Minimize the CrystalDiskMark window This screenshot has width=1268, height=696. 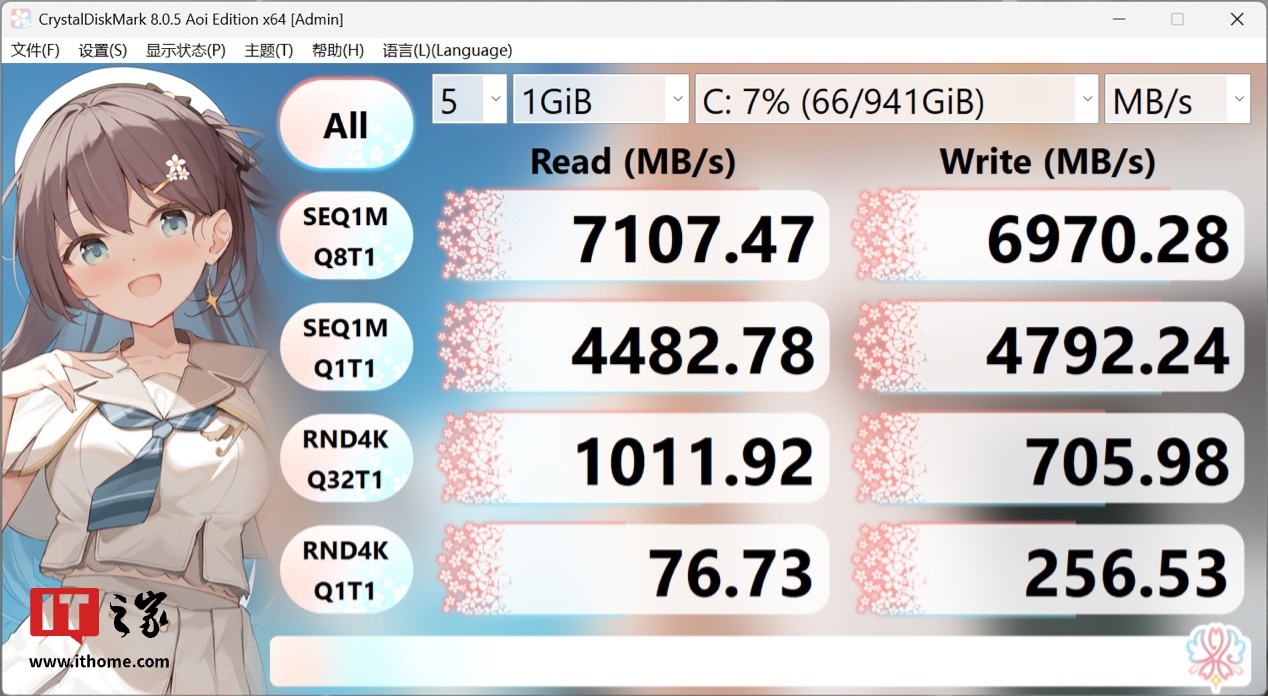click(x=1119, y=19)
